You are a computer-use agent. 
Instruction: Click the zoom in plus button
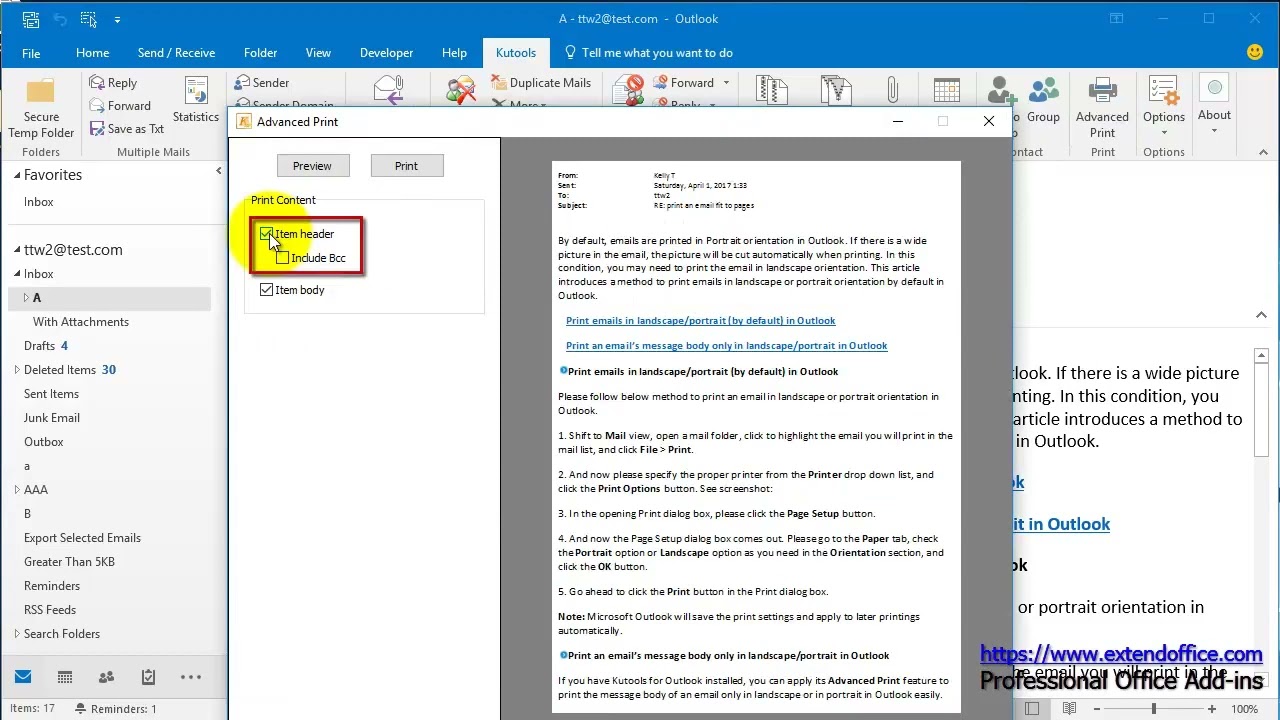click(1213, 709)
